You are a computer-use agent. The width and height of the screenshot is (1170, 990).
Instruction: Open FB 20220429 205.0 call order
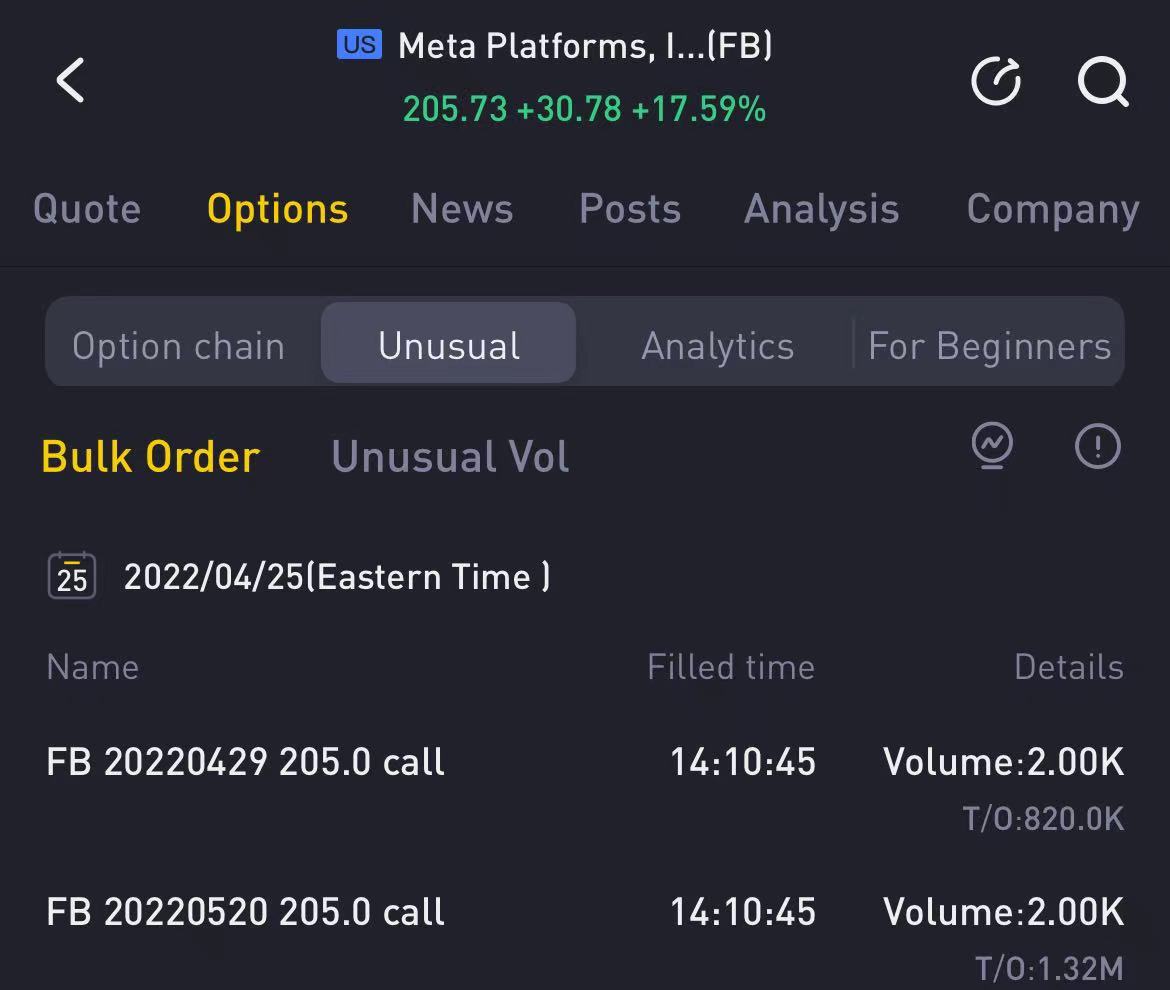click(246, 762)
